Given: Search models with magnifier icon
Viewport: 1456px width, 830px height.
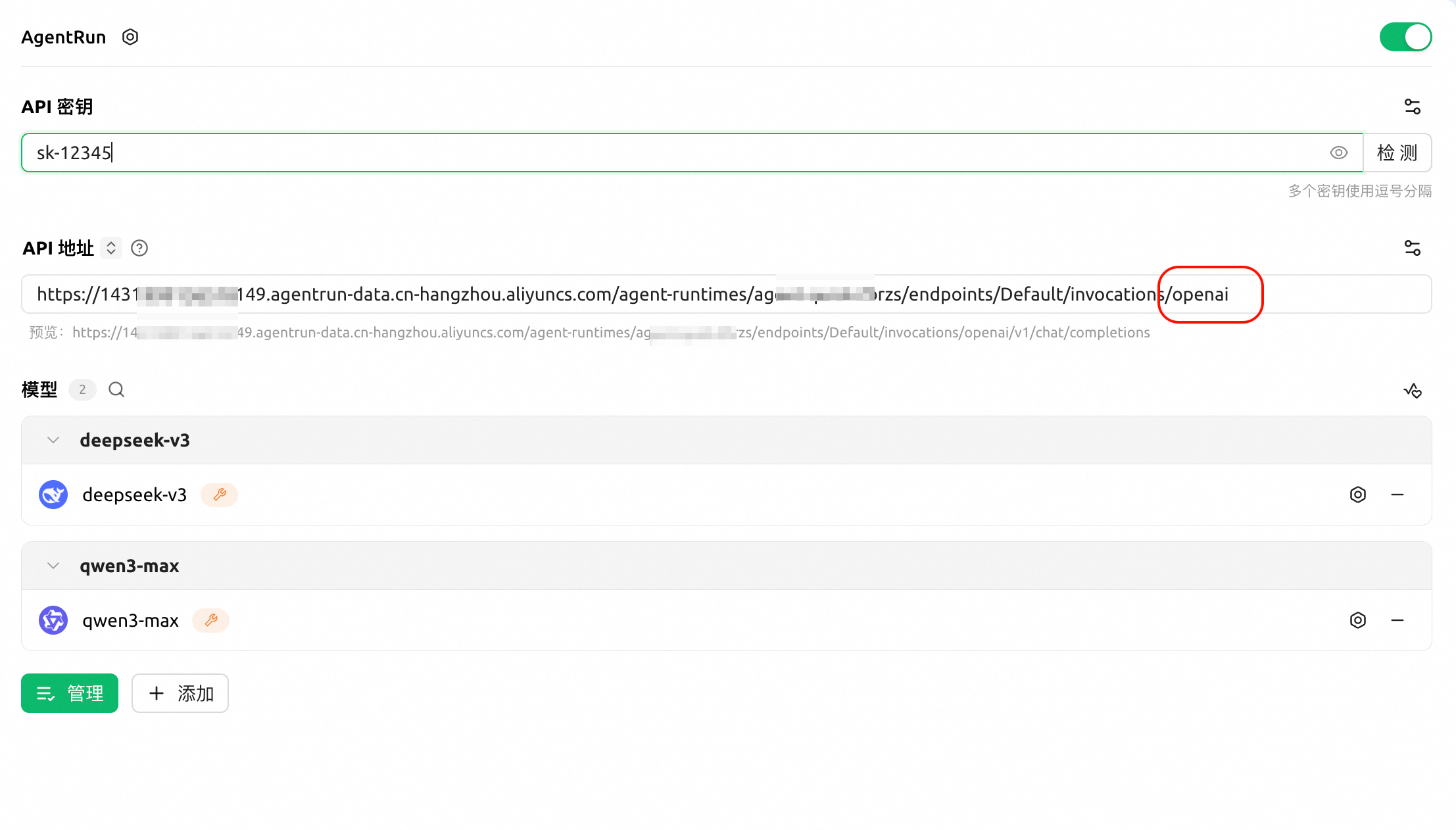Looking at the screenshot, I should (x=116, y=390).
